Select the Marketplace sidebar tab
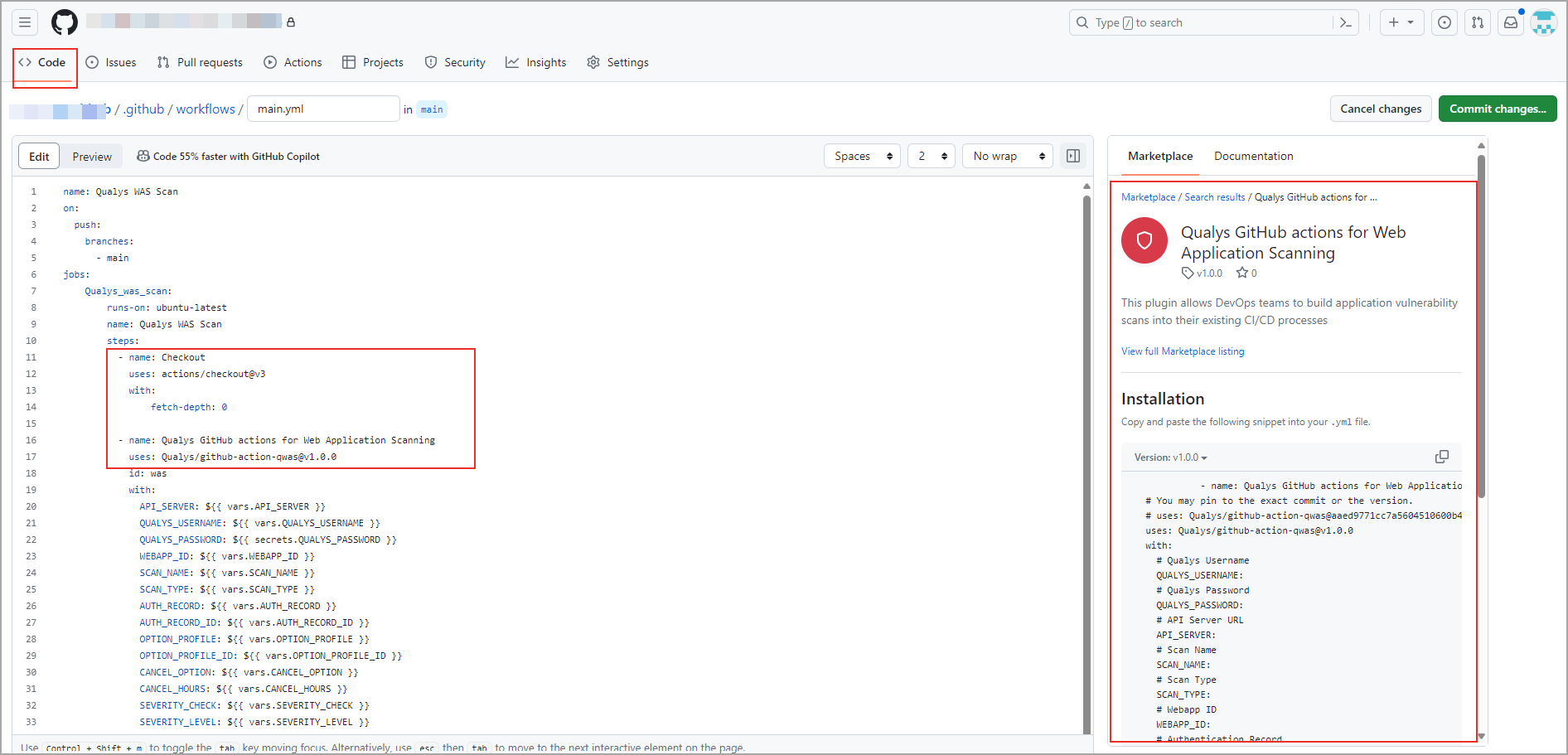This screenshot has width=1568, height=755. pos(1160,156)
